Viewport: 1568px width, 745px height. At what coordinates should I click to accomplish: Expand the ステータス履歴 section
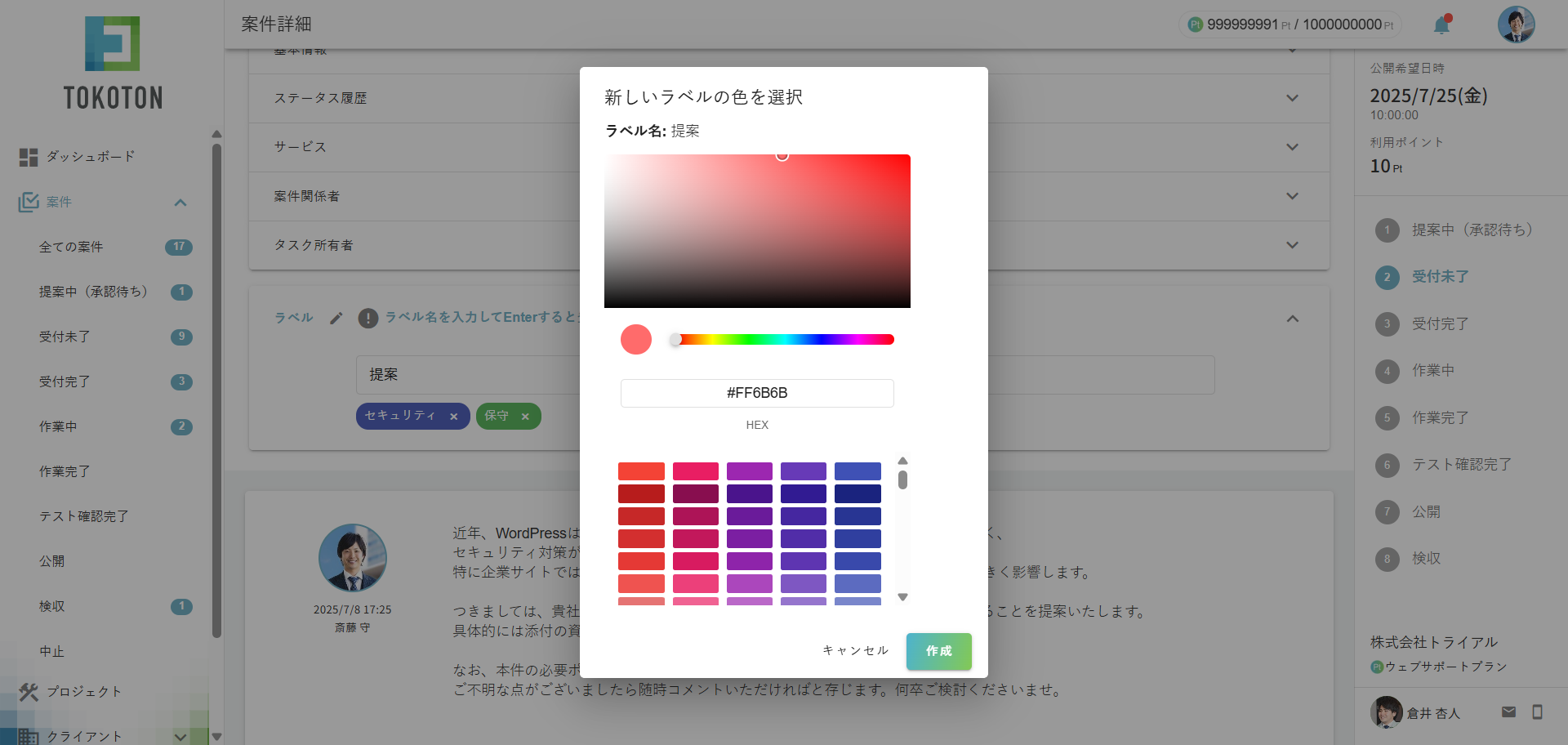(x=1292, y=98)
